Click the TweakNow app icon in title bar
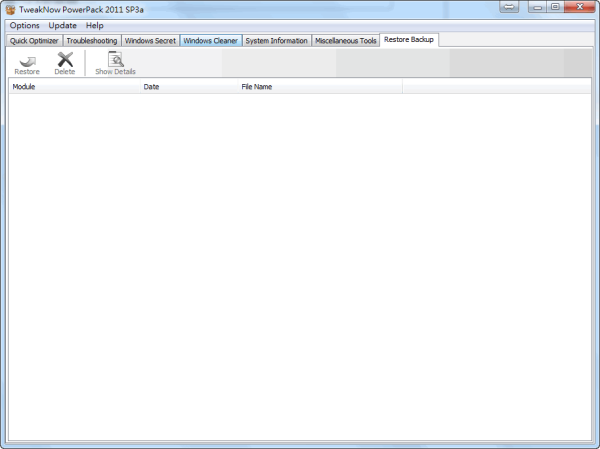 [11, 10]
